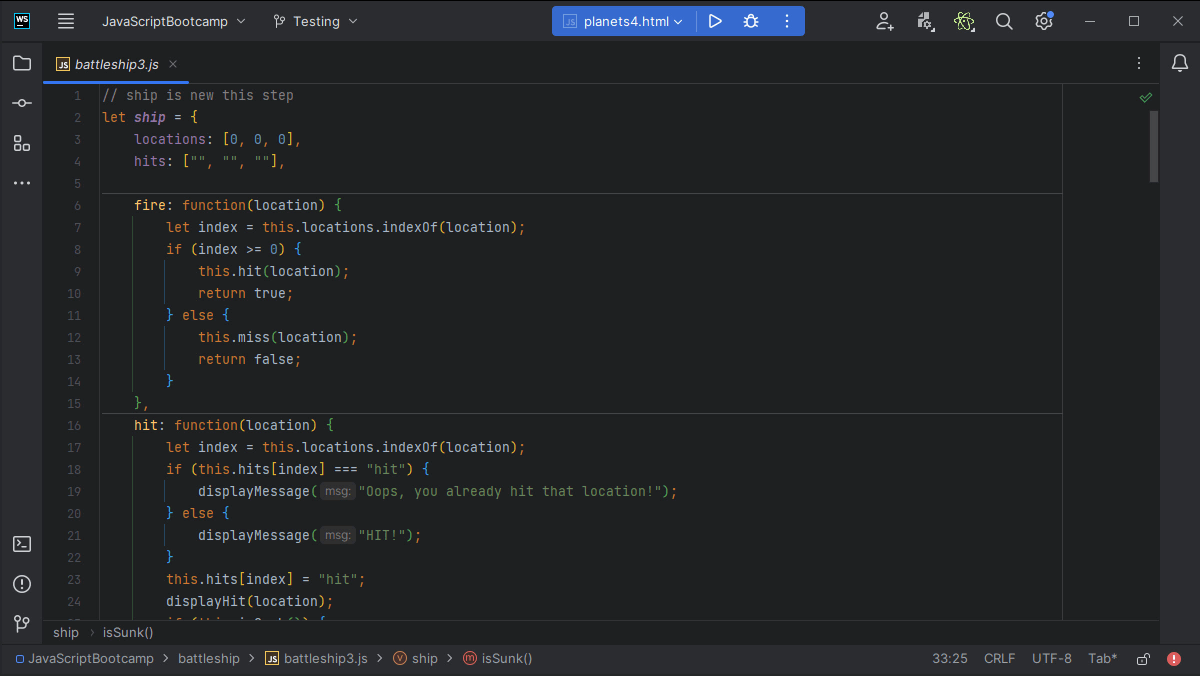Open the Structure tool window

click(x=21, y=143)
